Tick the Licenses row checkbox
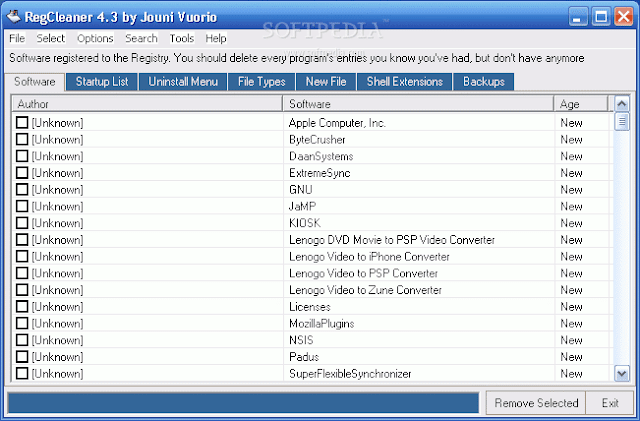 [x=22, y=307]
